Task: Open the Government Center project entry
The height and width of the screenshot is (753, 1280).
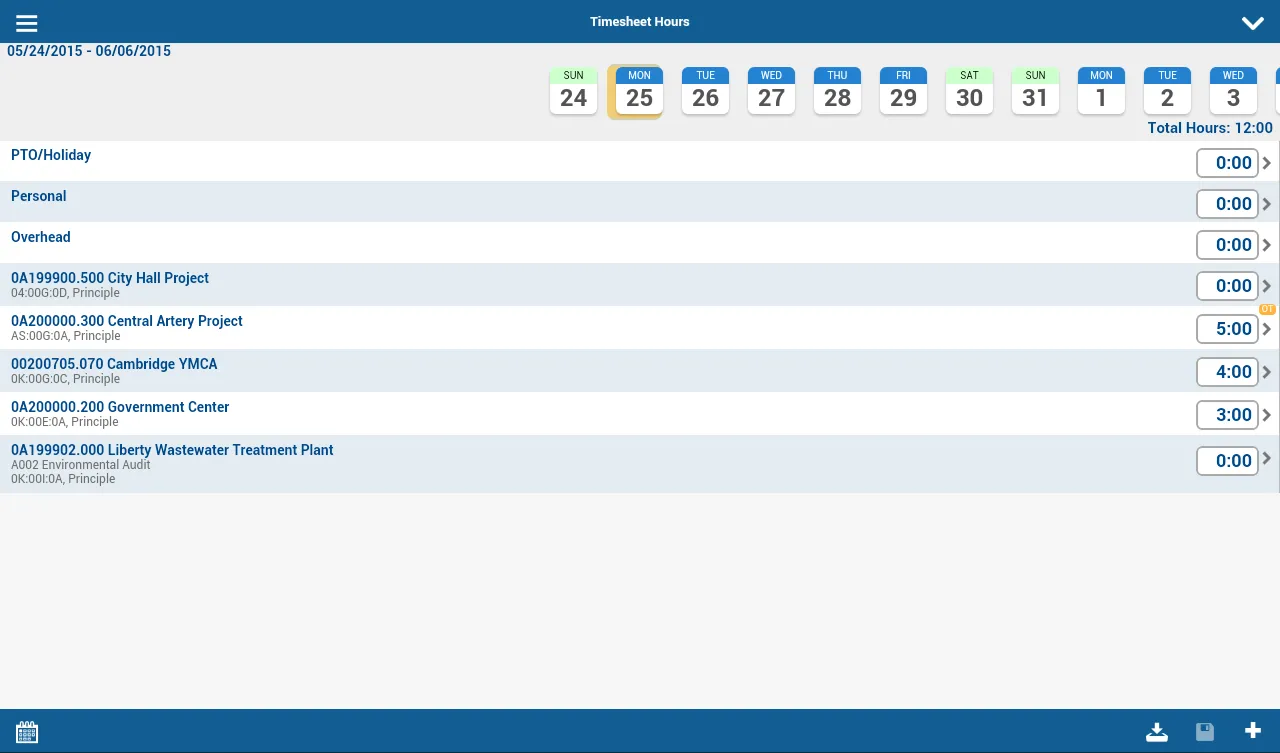Action: 120,407
